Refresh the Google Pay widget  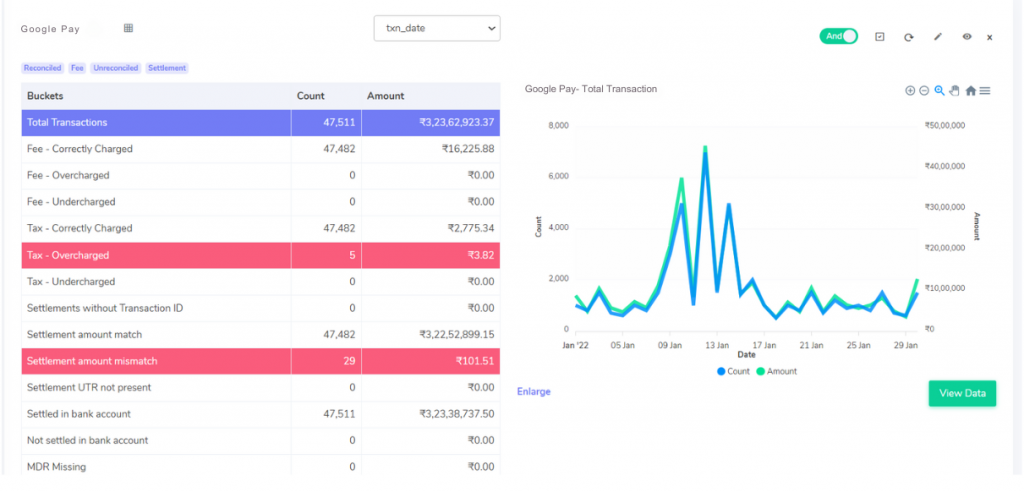(908, 37)
